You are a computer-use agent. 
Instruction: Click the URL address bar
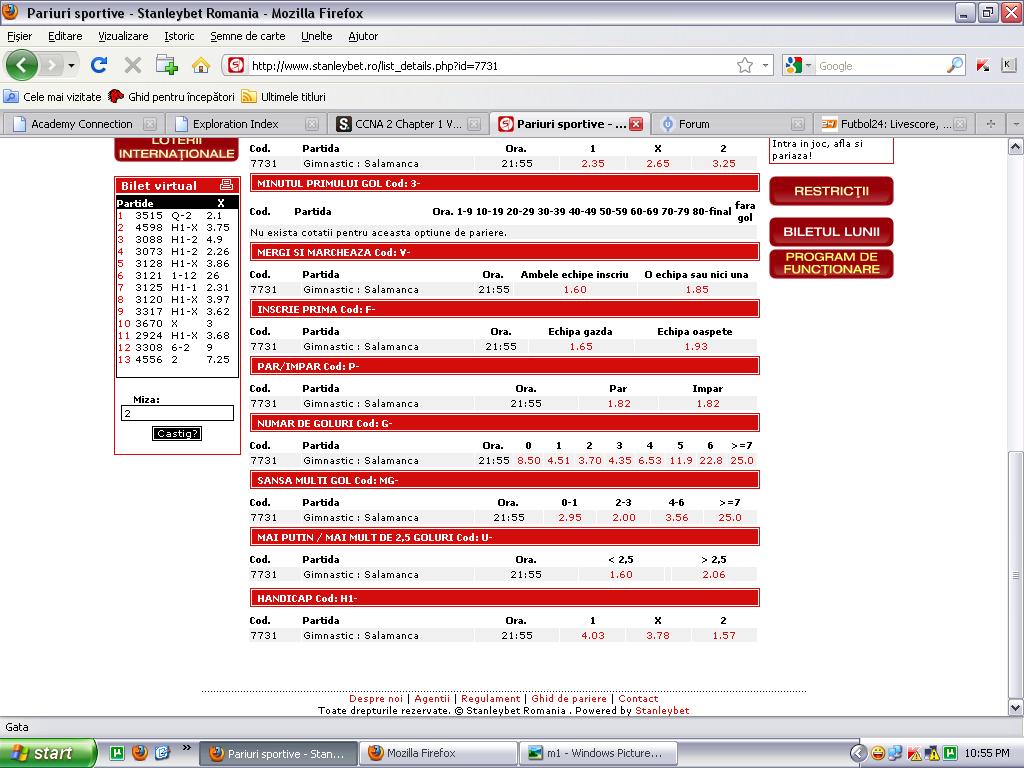(492, 65)
